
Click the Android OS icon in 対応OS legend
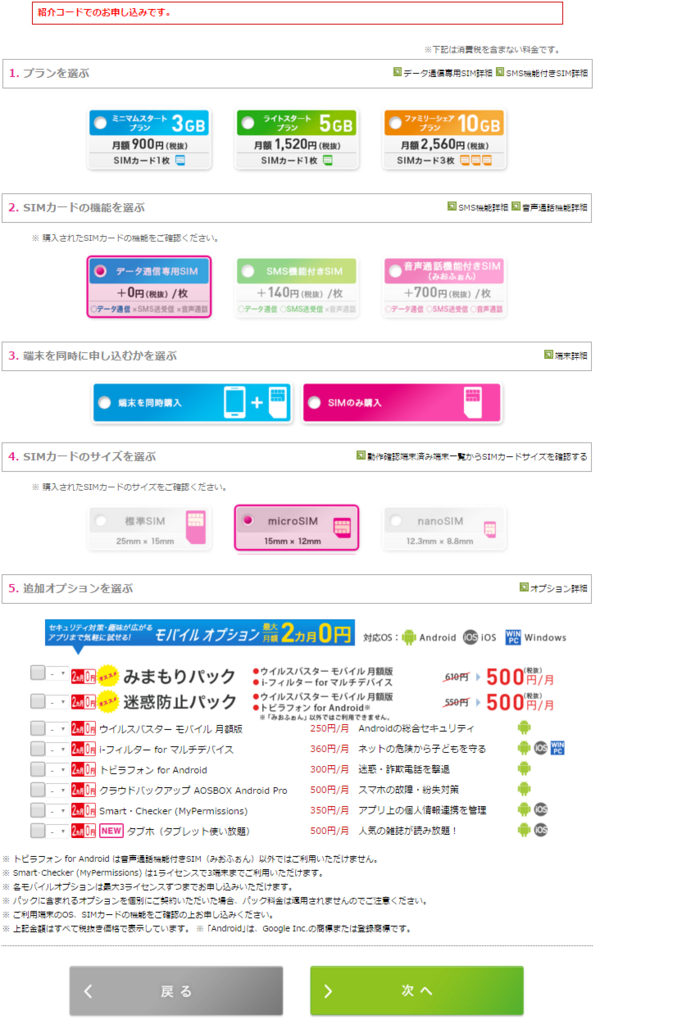[x=409, y=637]
